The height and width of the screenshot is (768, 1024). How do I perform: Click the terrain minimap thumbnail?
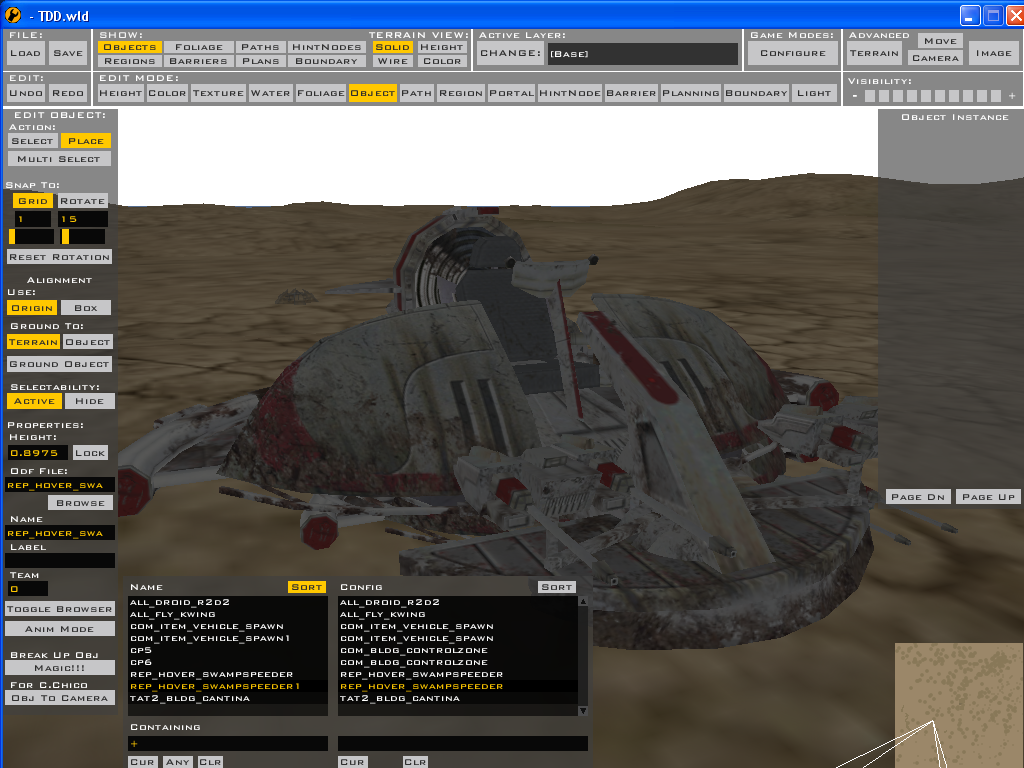(x=959, y=705)
